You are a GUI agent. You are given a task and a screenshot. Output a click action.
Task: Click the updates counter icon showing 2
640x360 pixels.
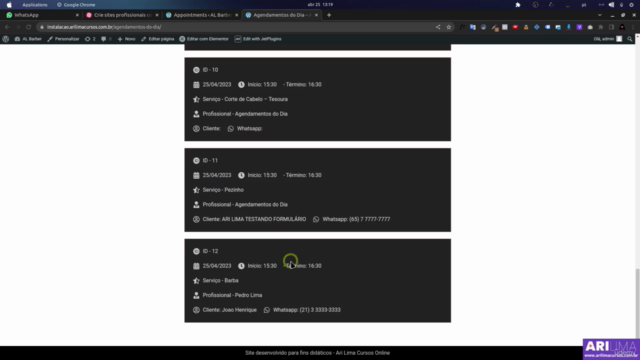point(90,39)
